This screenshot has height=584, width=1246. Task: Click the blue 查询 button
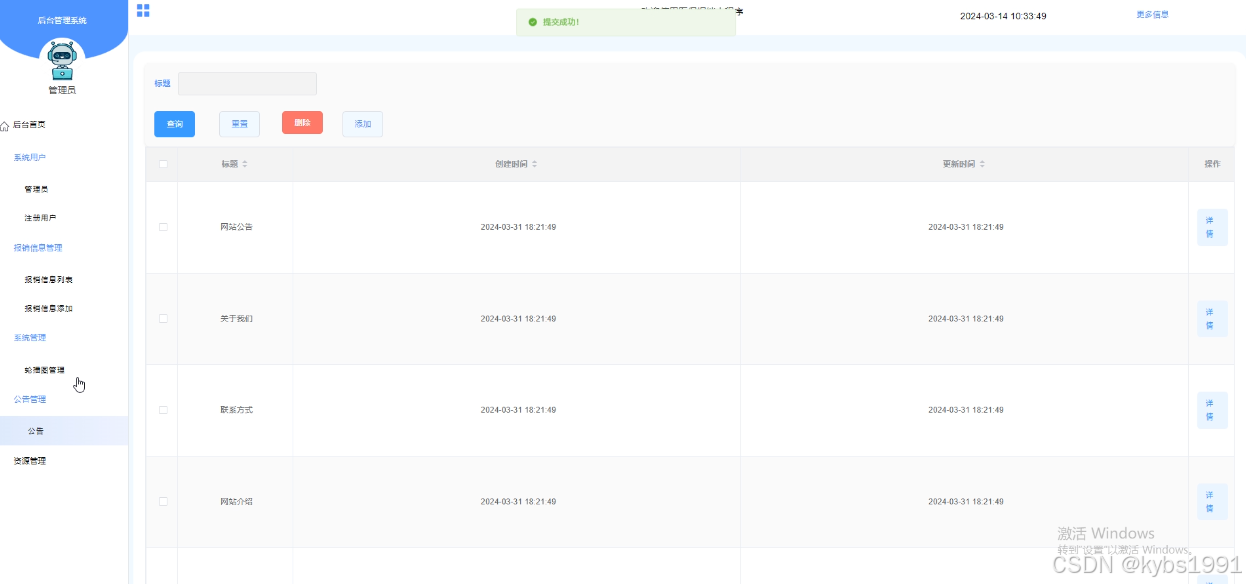[x=174, y=124]
